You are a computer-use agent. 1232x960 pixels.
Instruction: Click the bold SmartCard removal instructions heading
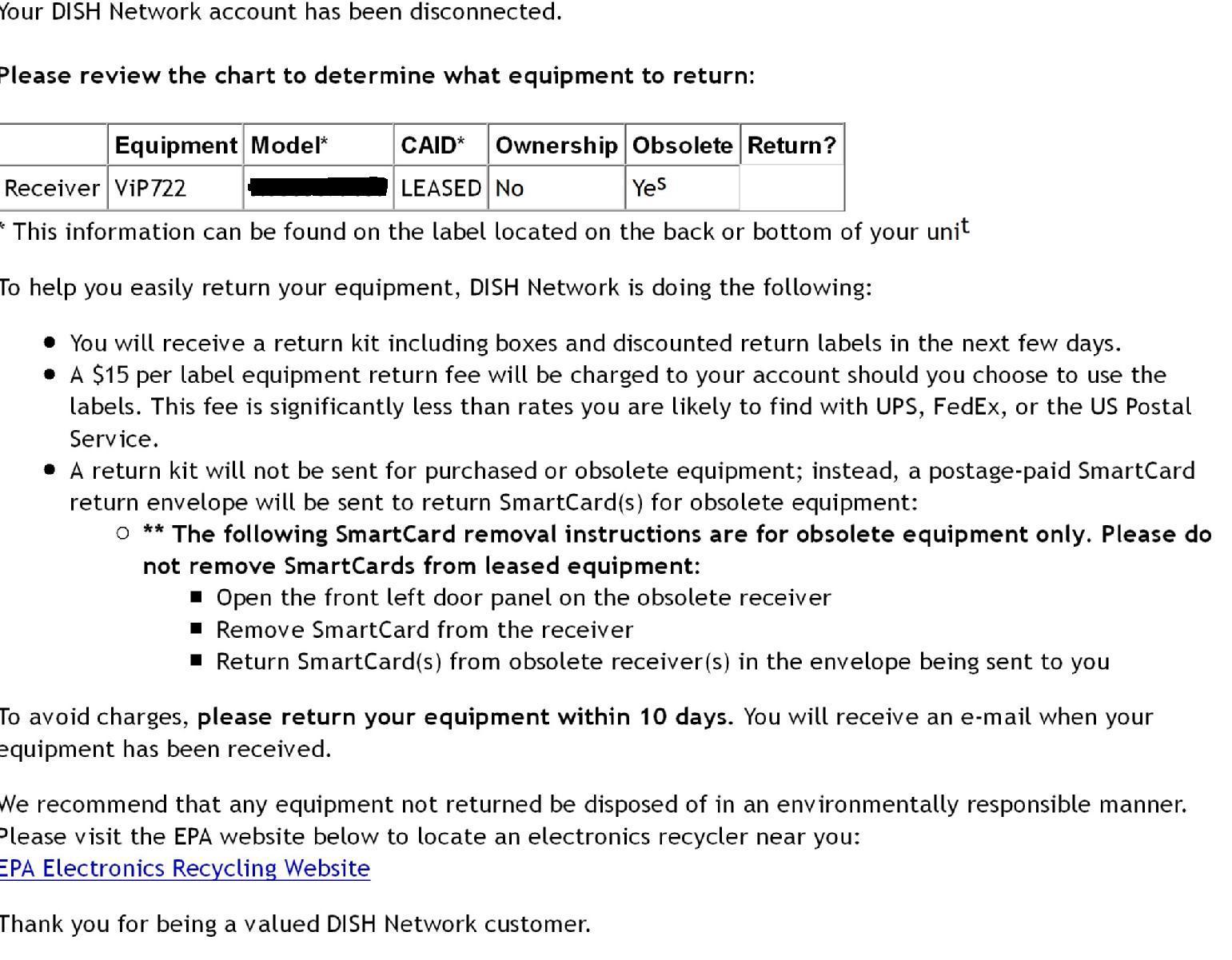677,550
